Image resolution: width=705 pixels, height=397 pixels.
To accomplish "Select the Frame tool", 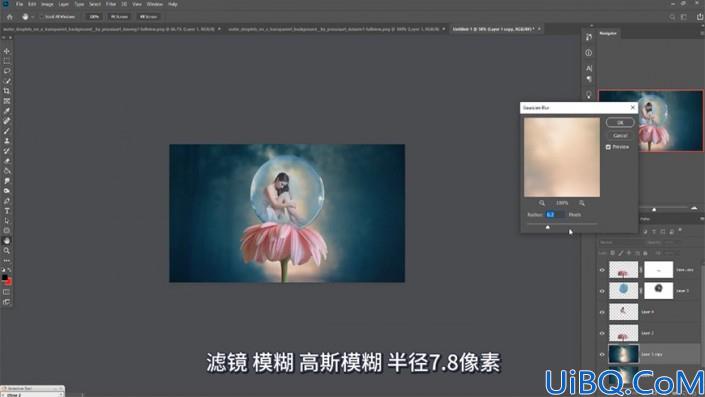I will pyautogui.click(x=7, y=101).
